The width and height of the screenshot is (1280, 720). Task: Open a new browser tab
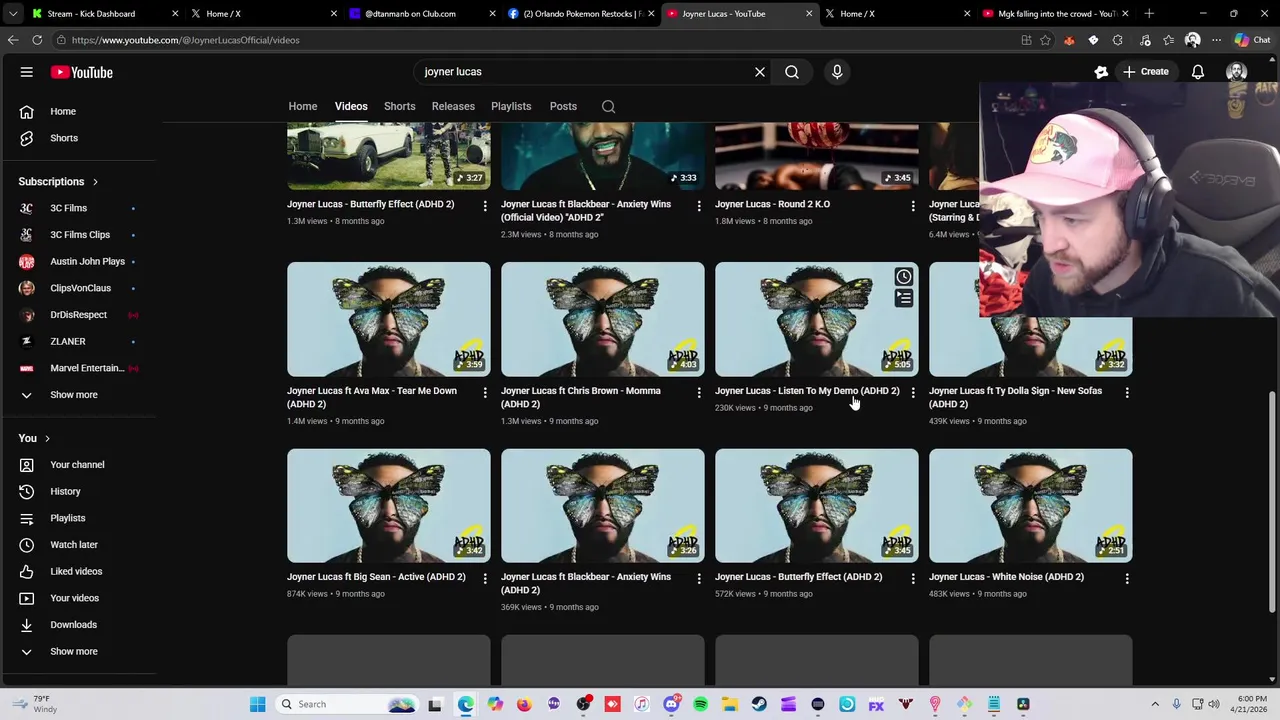coord(1149,14)
